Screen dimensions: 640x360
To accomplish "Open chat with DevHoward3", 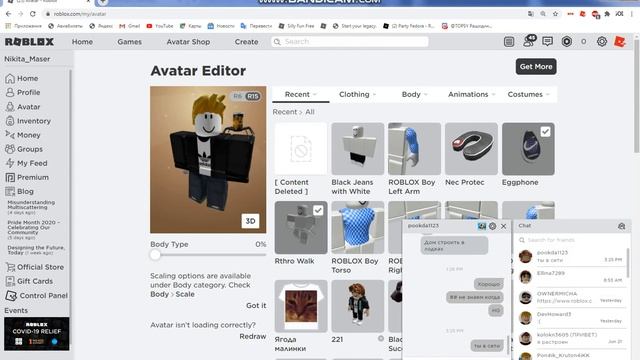I will pos(570,318).
